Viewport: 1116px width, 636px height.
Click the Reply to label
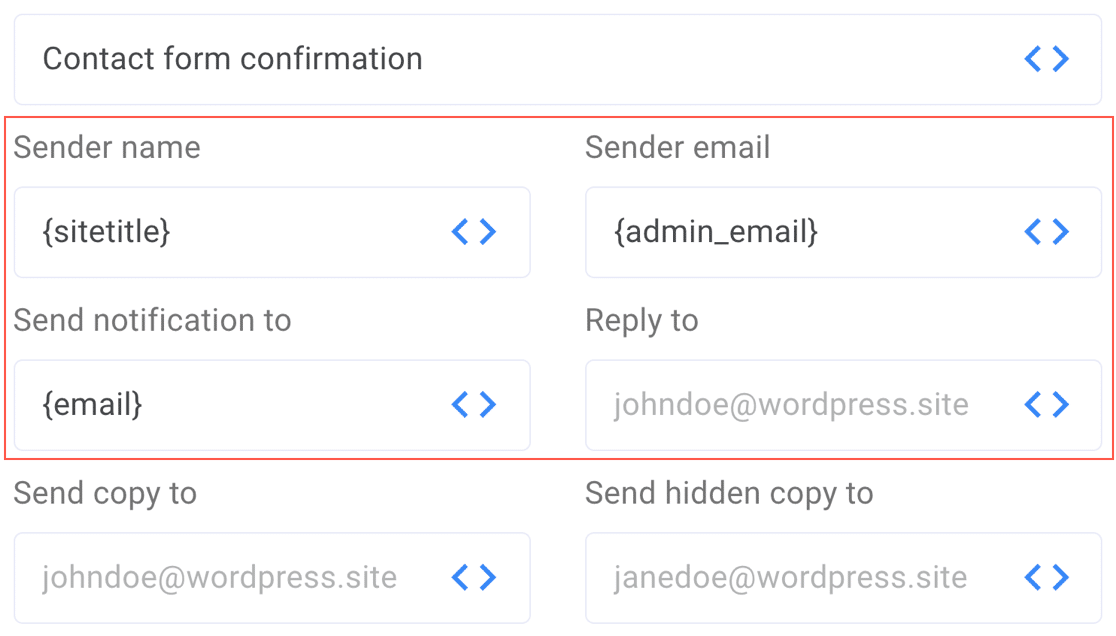pyautogui.click(x=641, y=321)
